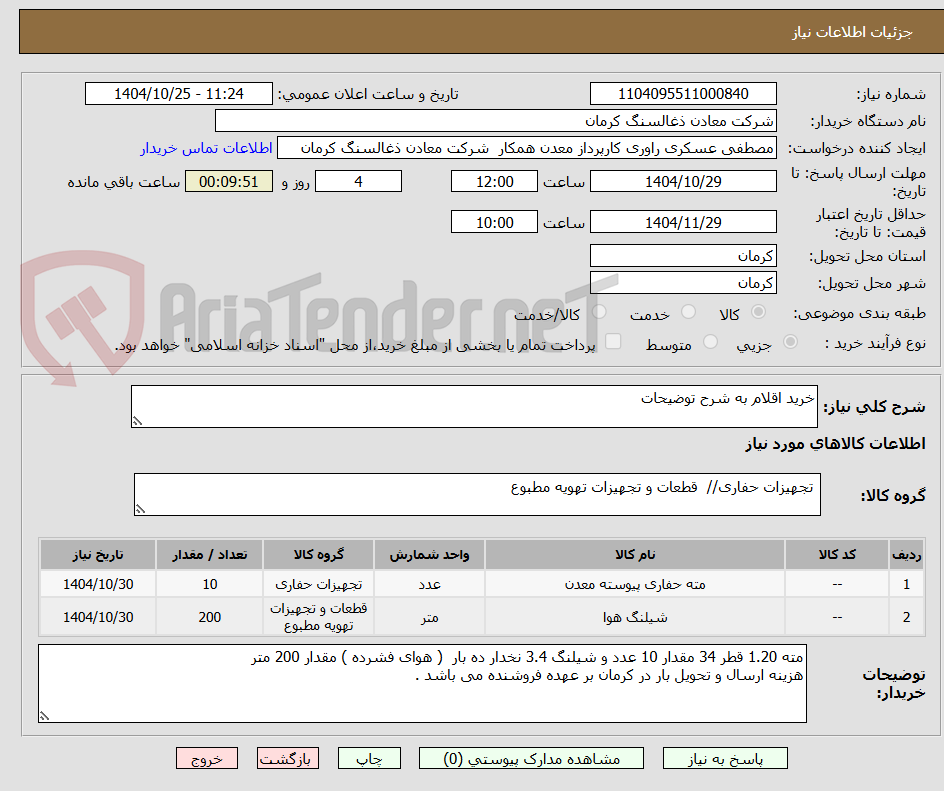The width and height of the screenshot is (944, 791).
Task: Click the شهر محل تحویل field
Action: [x=683, y=282]
